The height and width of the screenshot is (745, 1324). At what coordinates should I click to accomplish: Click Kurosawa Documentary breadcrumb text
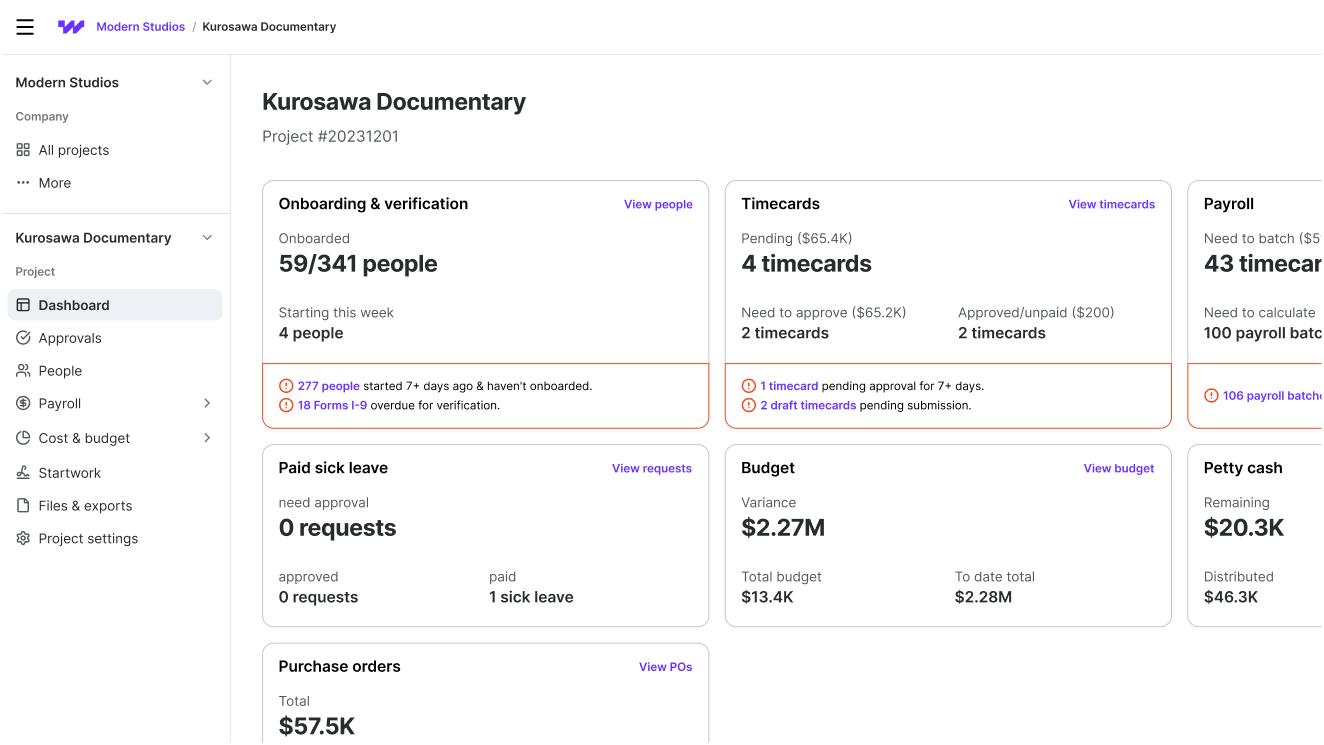269,27
